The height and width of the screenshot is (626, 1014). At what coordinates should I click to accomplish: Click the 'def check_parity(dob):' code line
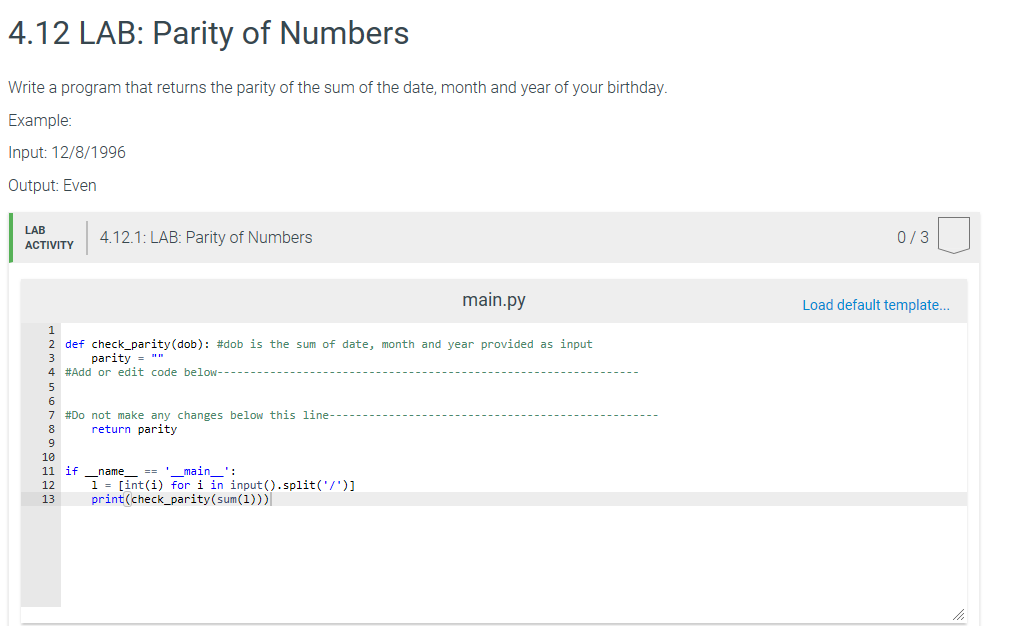329,344
